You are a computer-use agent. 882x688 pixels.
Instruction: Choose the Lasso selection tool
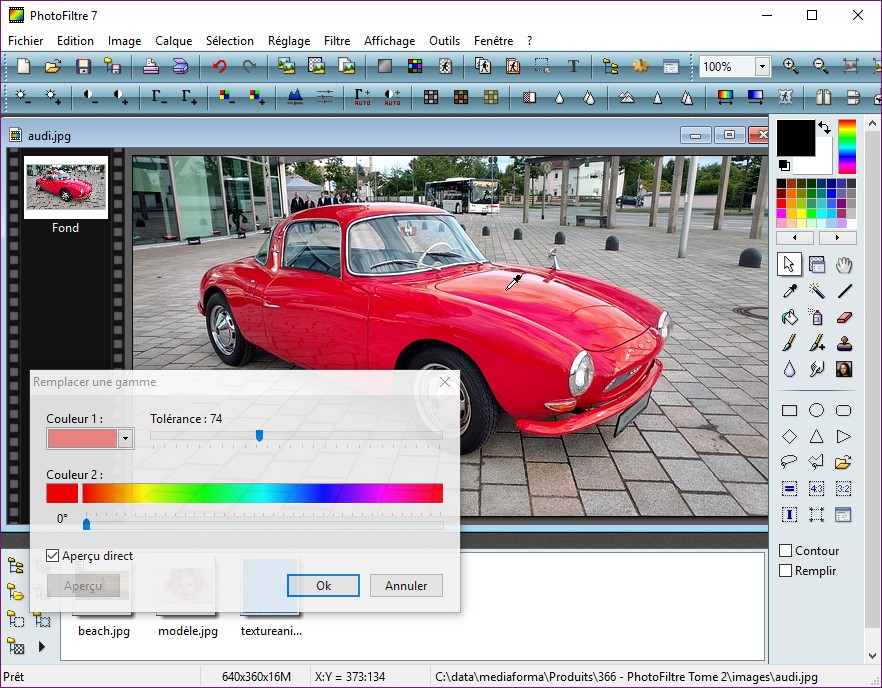pyautogui.click(x=789, y=462)
